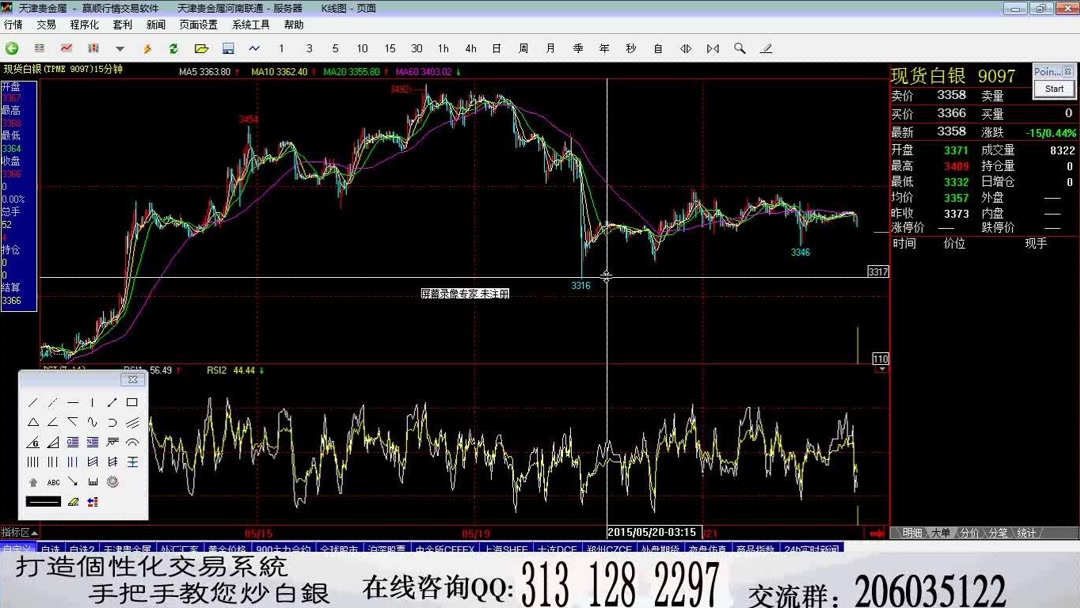This screenshot has height=608, width=1080.
Task: Open the magnifier zoom tool on toolbar
Action: [741, 48]
